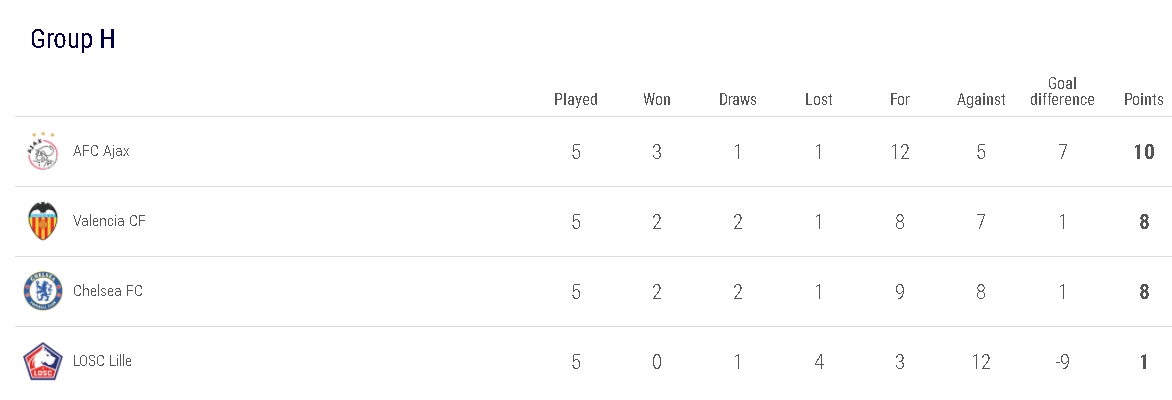Sort table by Played column header
The width and height of the screenshot is (1172, 400).
(x=576, y=99)
